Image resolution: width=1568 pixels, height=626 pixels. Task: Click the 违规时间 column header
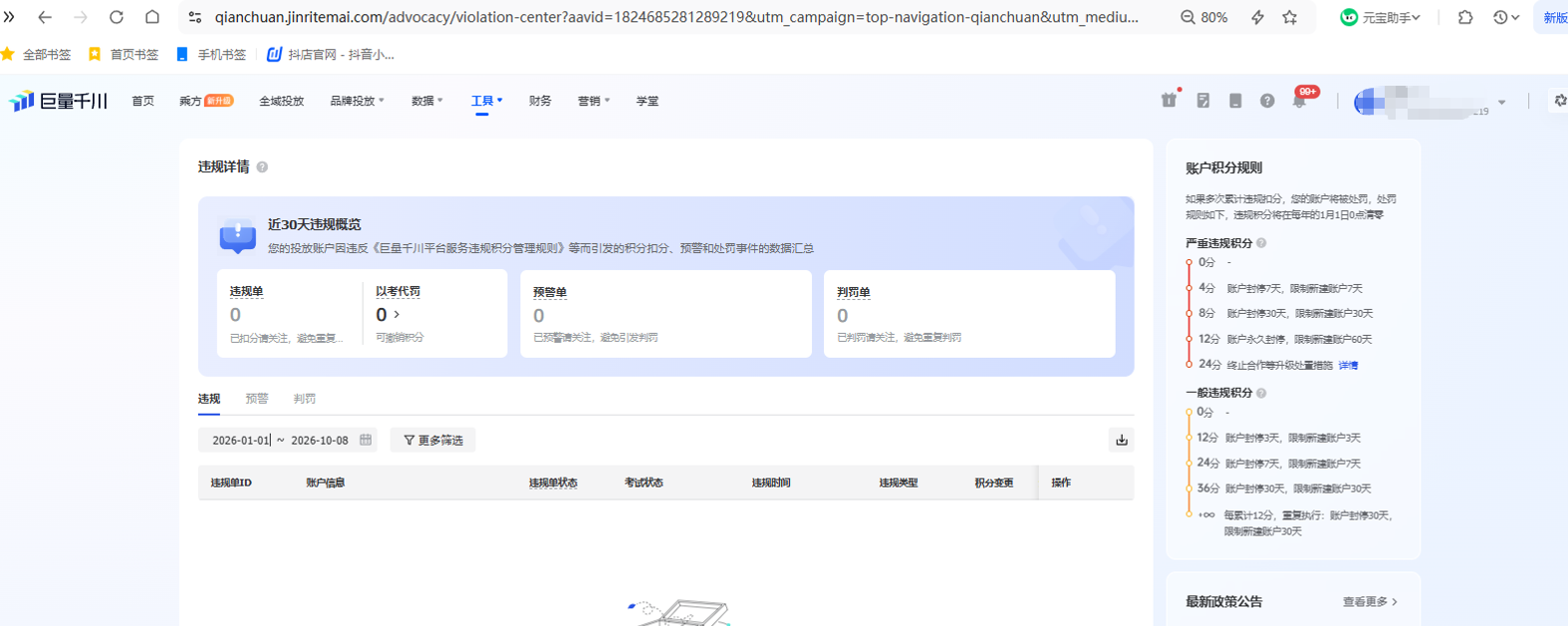coord(771,482)
